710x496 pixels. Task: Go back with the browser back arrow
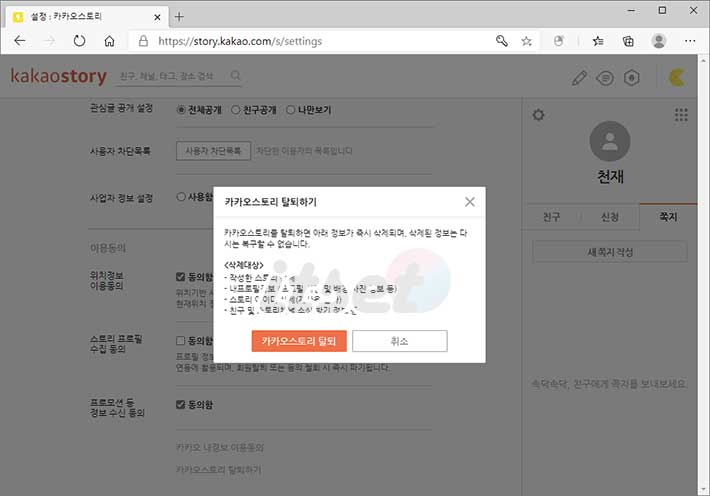pyautogui.click(x=19, y=41)
